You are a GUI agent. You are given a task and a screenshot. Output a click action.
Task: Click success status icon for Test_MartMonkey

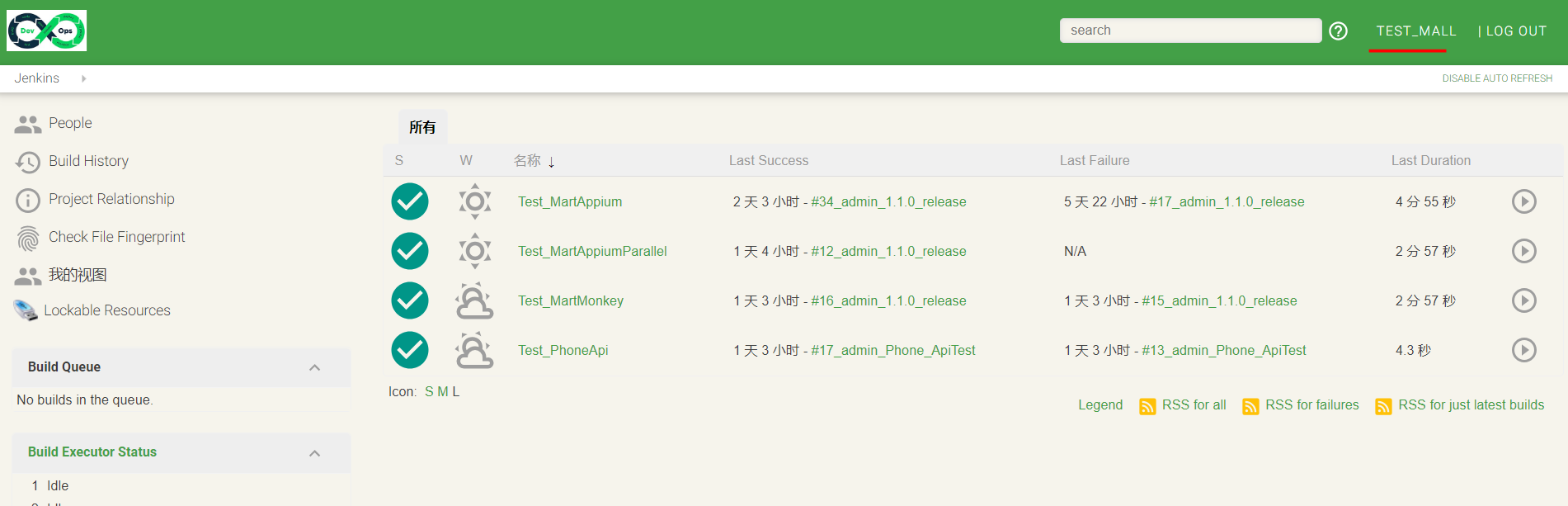point(410,300)
